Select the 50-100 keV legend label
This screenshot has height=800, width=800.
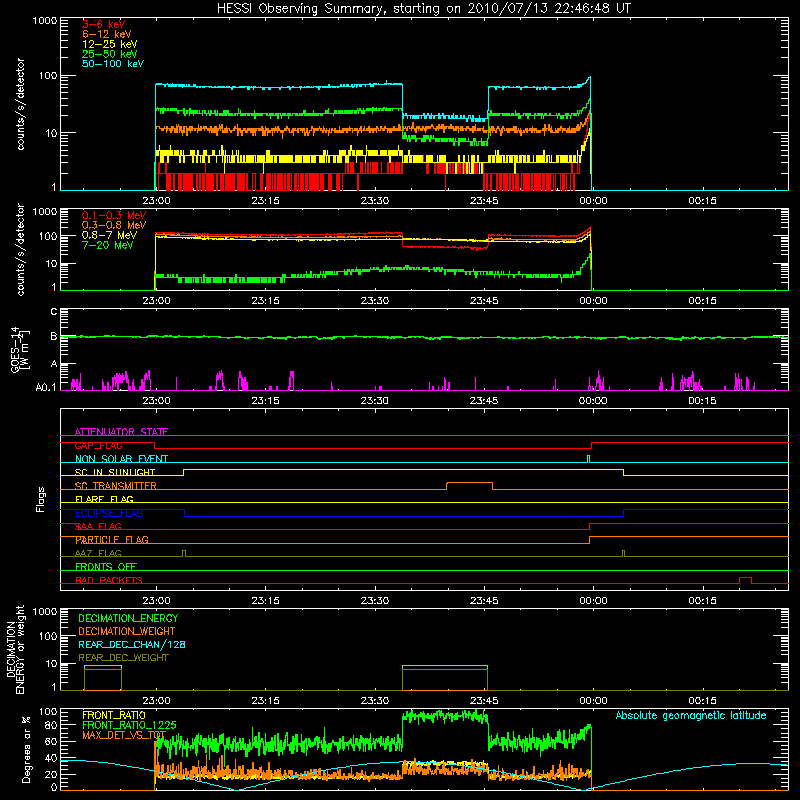coord(113,64)
